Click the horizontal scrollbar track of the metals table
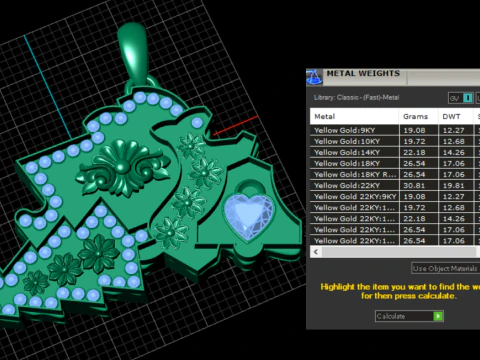Viewport: 480px width, 360px height. 400,252
